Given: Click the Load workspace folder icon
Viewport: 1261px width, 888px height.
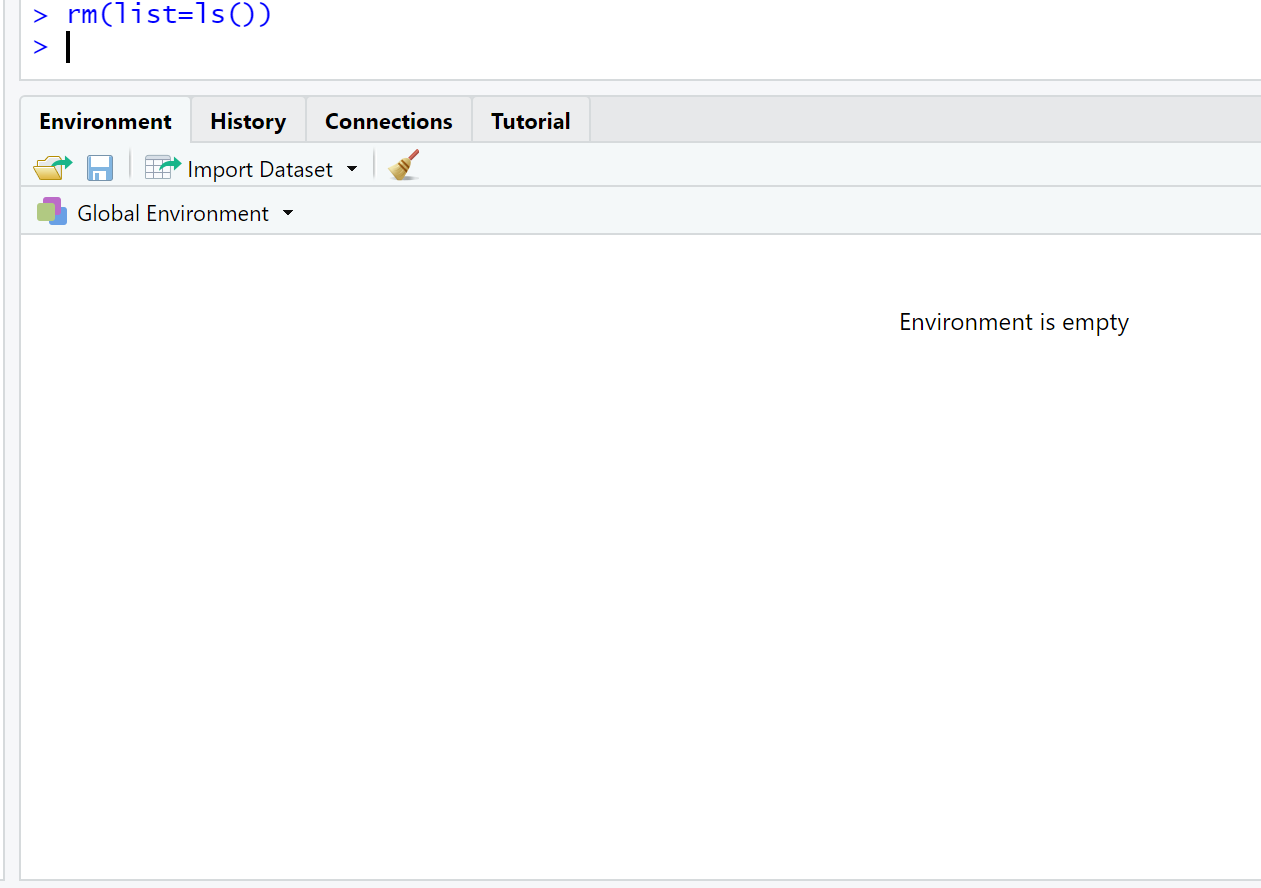Looking at the screenshot, I should pyautogui.click(x=53, y=167).
